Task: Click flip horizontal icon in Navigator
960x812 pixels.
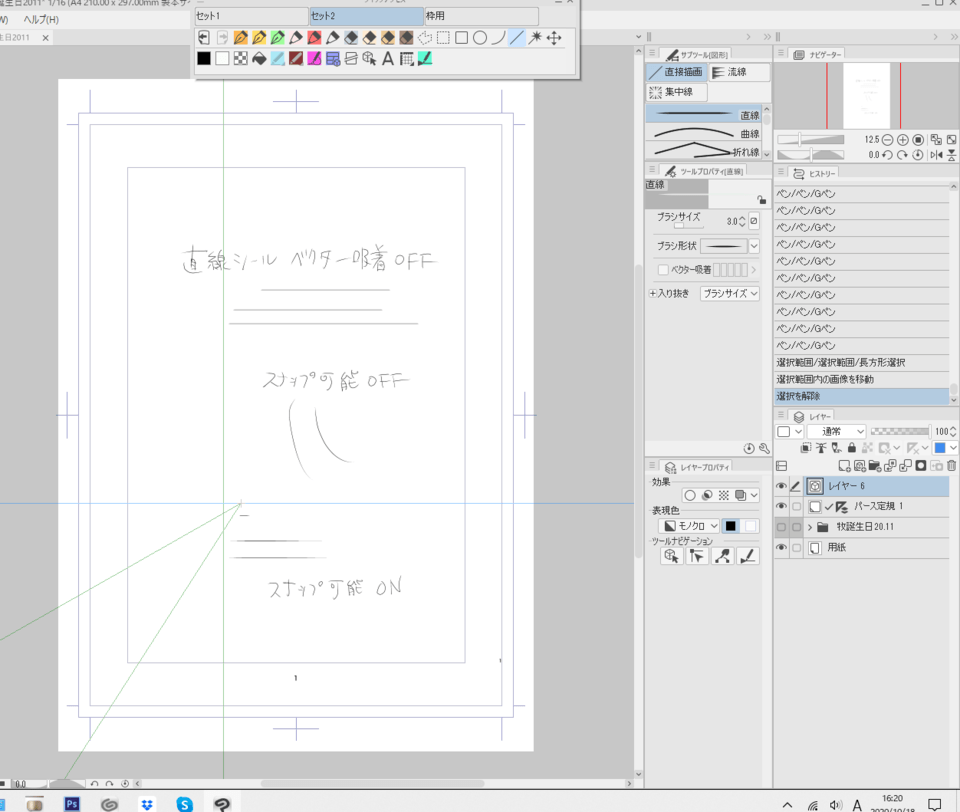Action: tap(936, 155)
